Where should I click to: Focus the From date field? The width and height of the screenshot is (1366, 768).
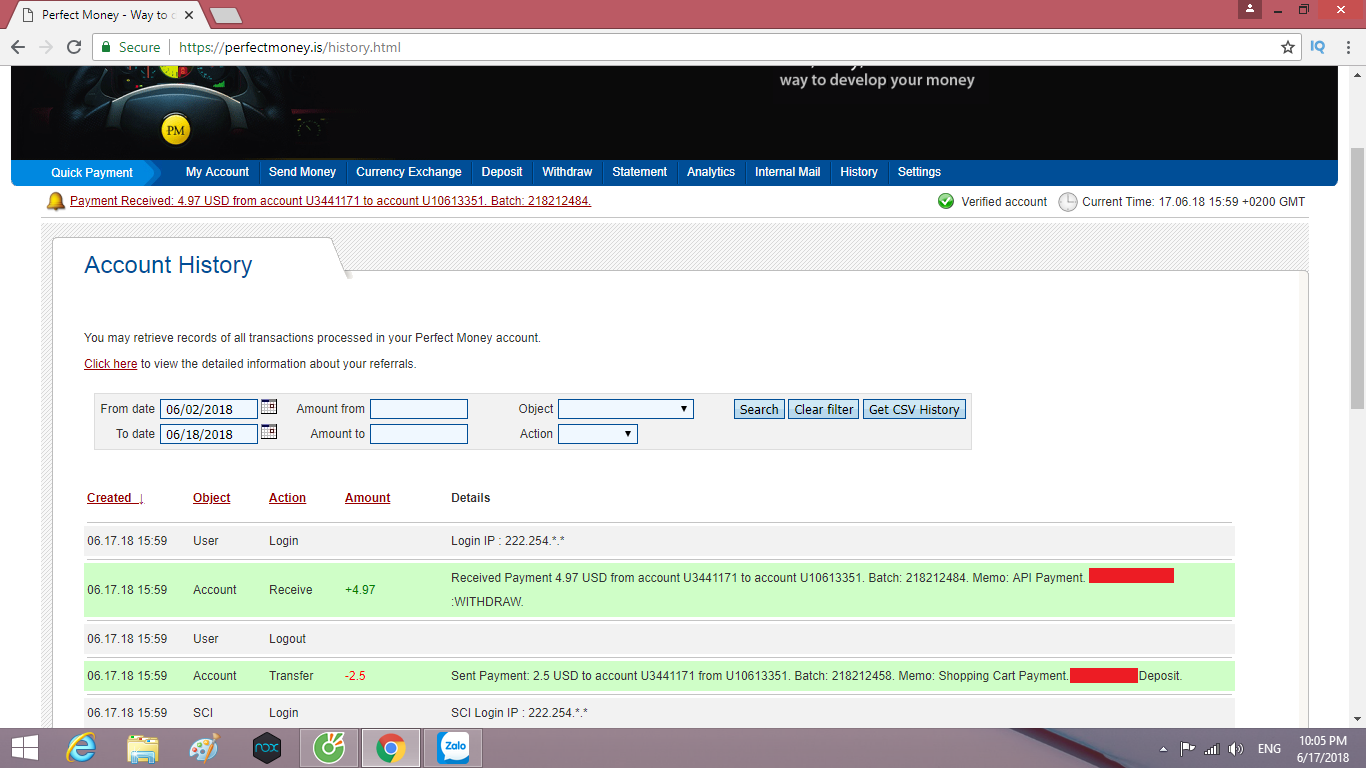click(x=209, y=409)
